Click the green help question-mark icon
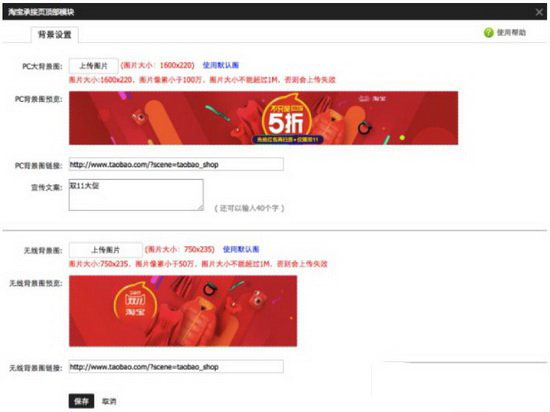The height and width of the screenshot is (412, 550). pyautogui.click(x=489, y=33)
